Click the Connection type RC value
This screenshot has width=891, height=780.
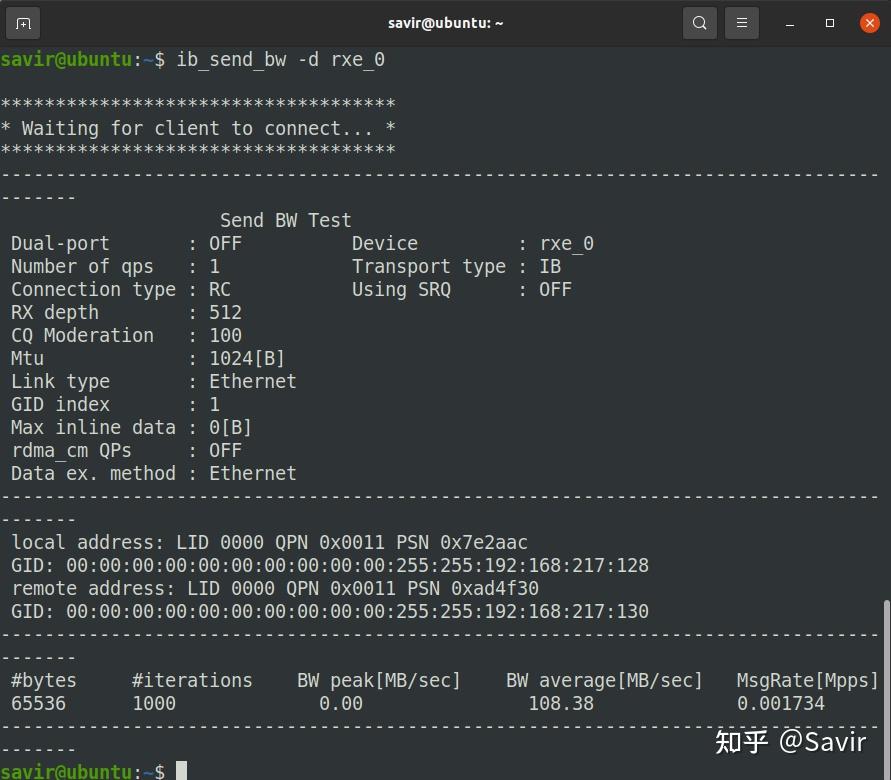click(x=219, y=290)
